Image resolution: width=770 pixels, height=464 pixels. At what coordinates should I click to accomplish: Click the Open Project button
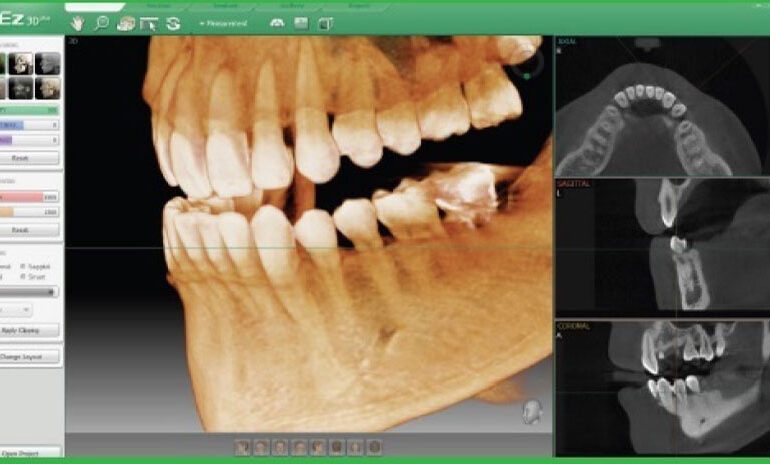click(31, 451)
